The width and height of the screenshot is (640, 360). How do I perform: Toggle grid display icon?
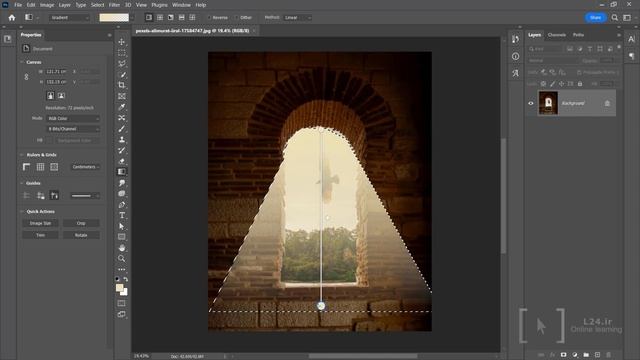(40, 167)
